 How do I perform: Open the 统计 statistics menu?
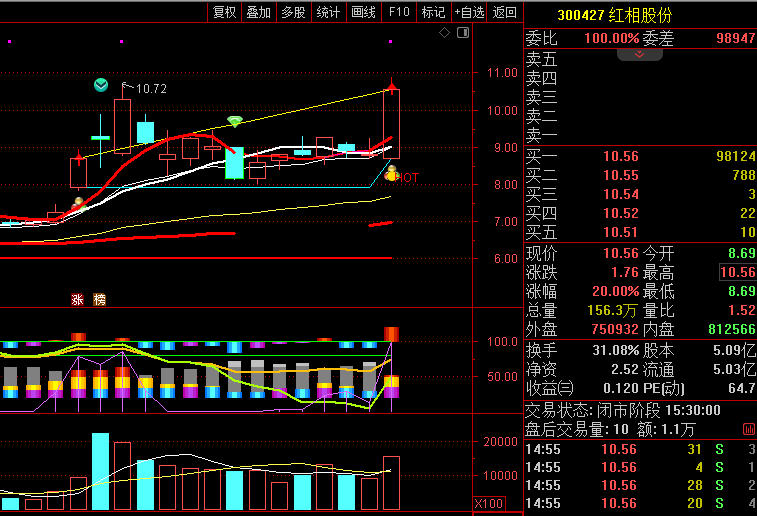point(328,12)
